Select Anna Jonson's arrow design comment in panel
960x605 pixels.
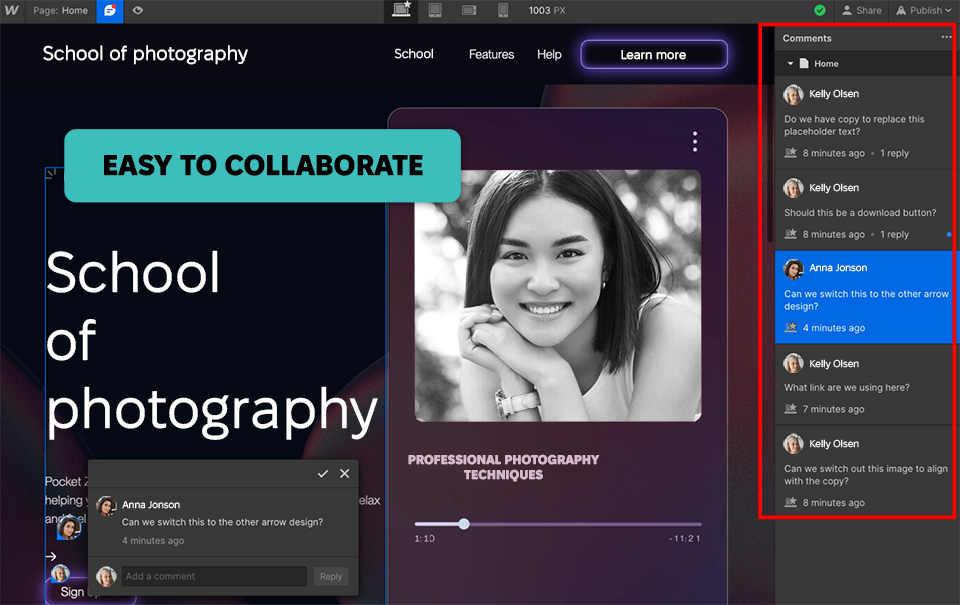tap(863, 297)
